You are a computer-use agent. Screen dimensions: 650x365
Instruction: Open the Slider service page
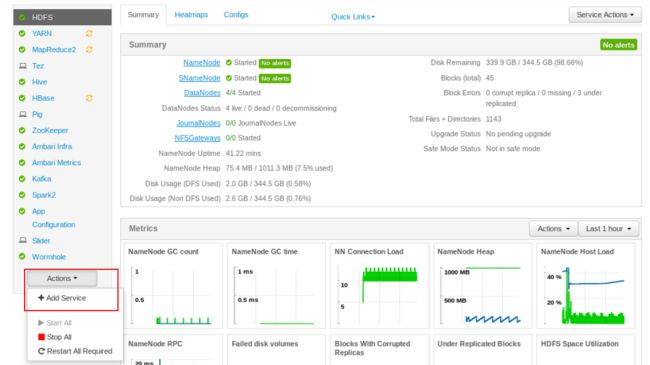[x=41, y=240]
